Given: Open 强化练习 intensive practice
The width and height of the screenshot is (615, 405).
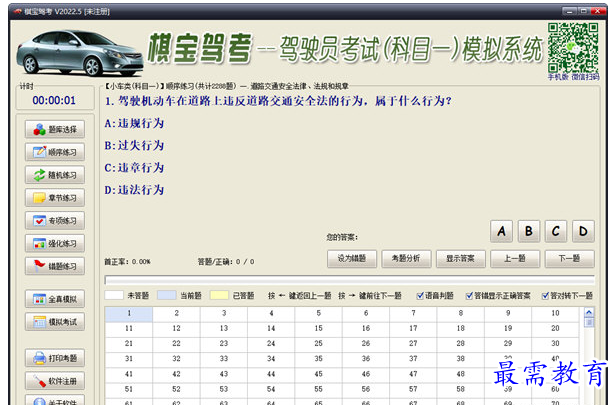Looking at the screenshot, I should pyautogui.click(x=55, y=243).
